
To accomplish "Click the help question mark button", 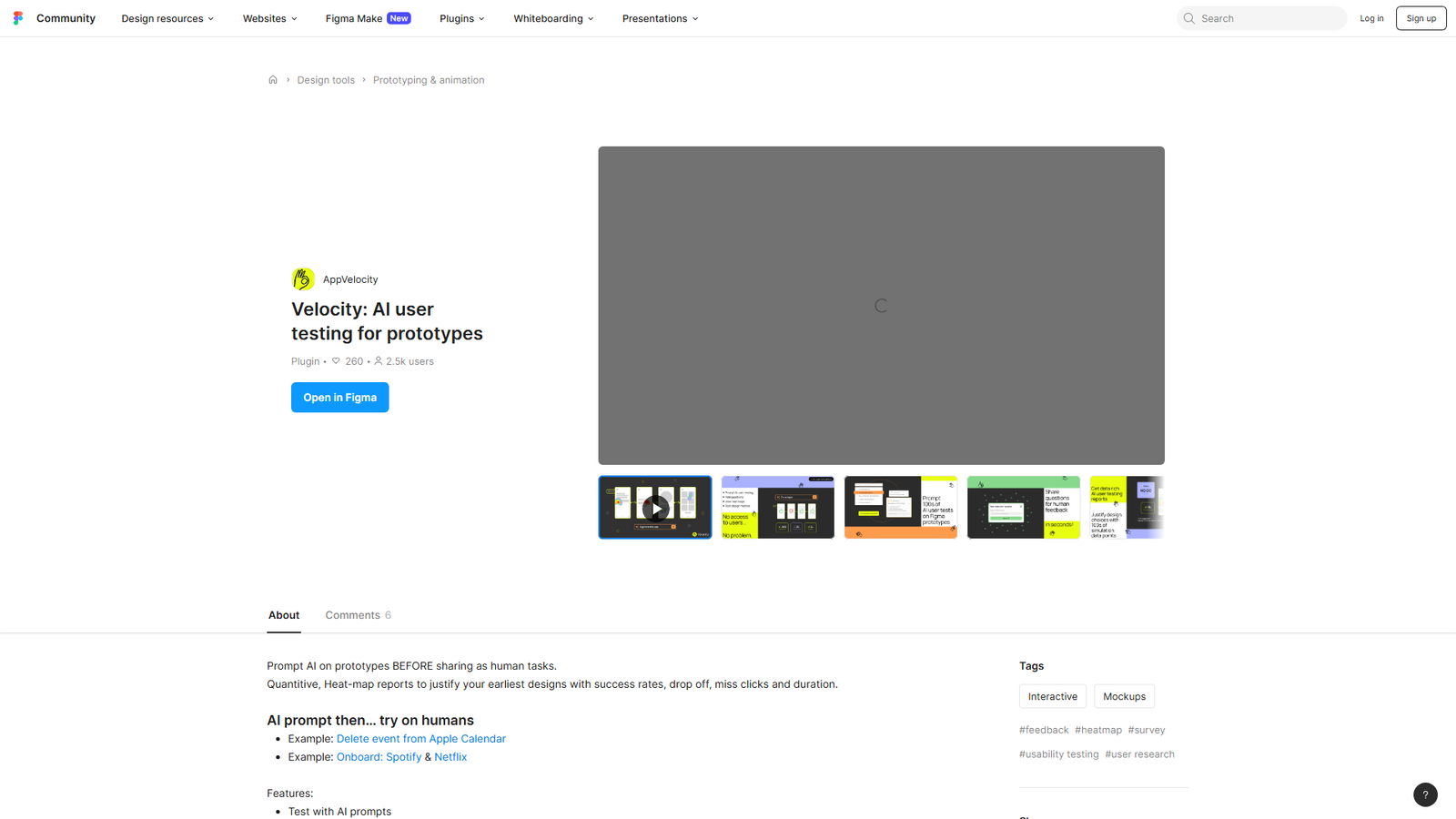I will pos(1425,794).
